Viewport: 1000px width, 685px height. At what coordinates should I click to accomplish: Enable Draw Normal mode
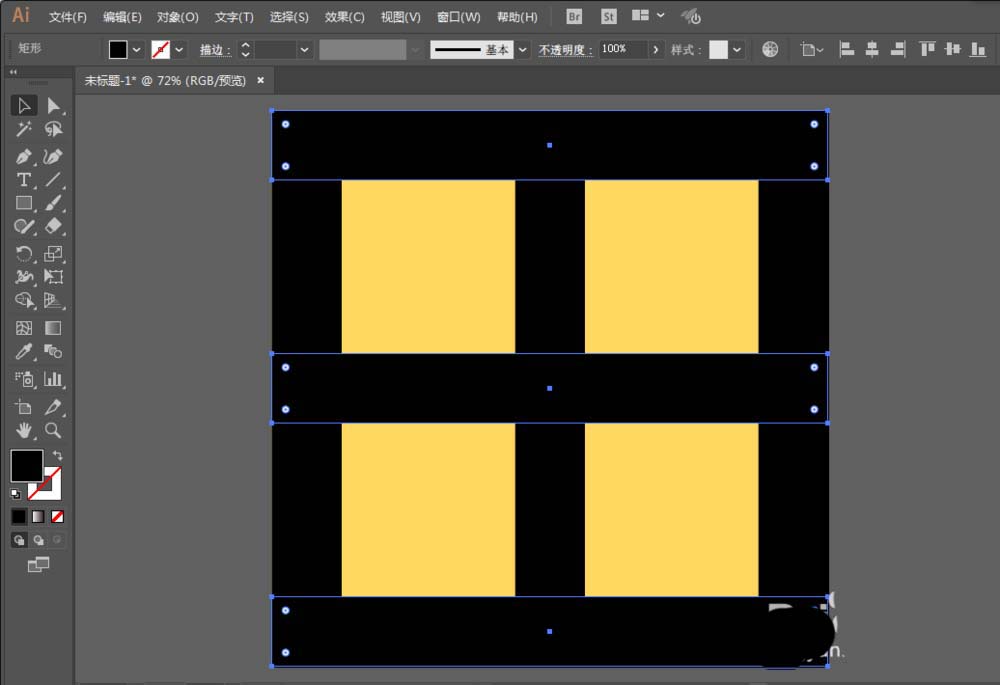click(x=19, y=540)
